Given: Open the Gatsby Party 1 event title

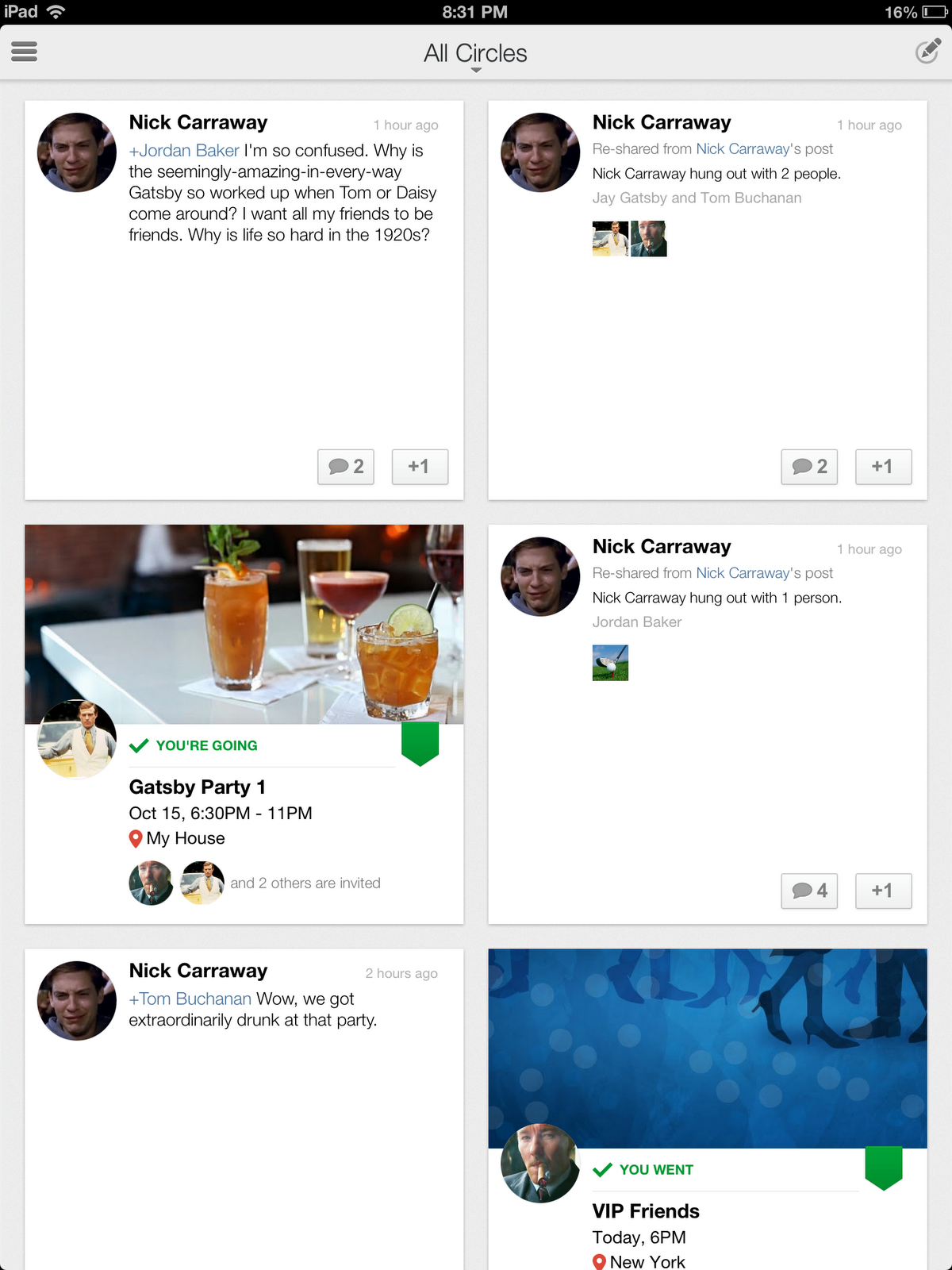Looking at the screenshot, I should click(198, 787).
